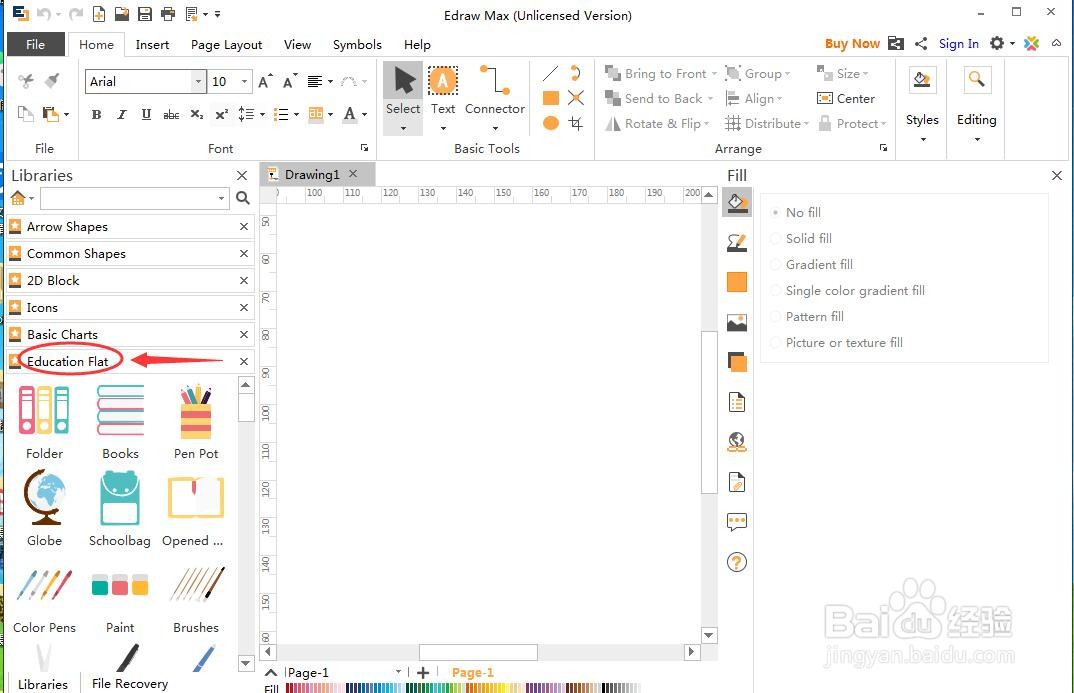Image resolution: width=1074 pixels, height=693 pixels.
Task: Open the font size dropdown
Action: tap(244, 81)
